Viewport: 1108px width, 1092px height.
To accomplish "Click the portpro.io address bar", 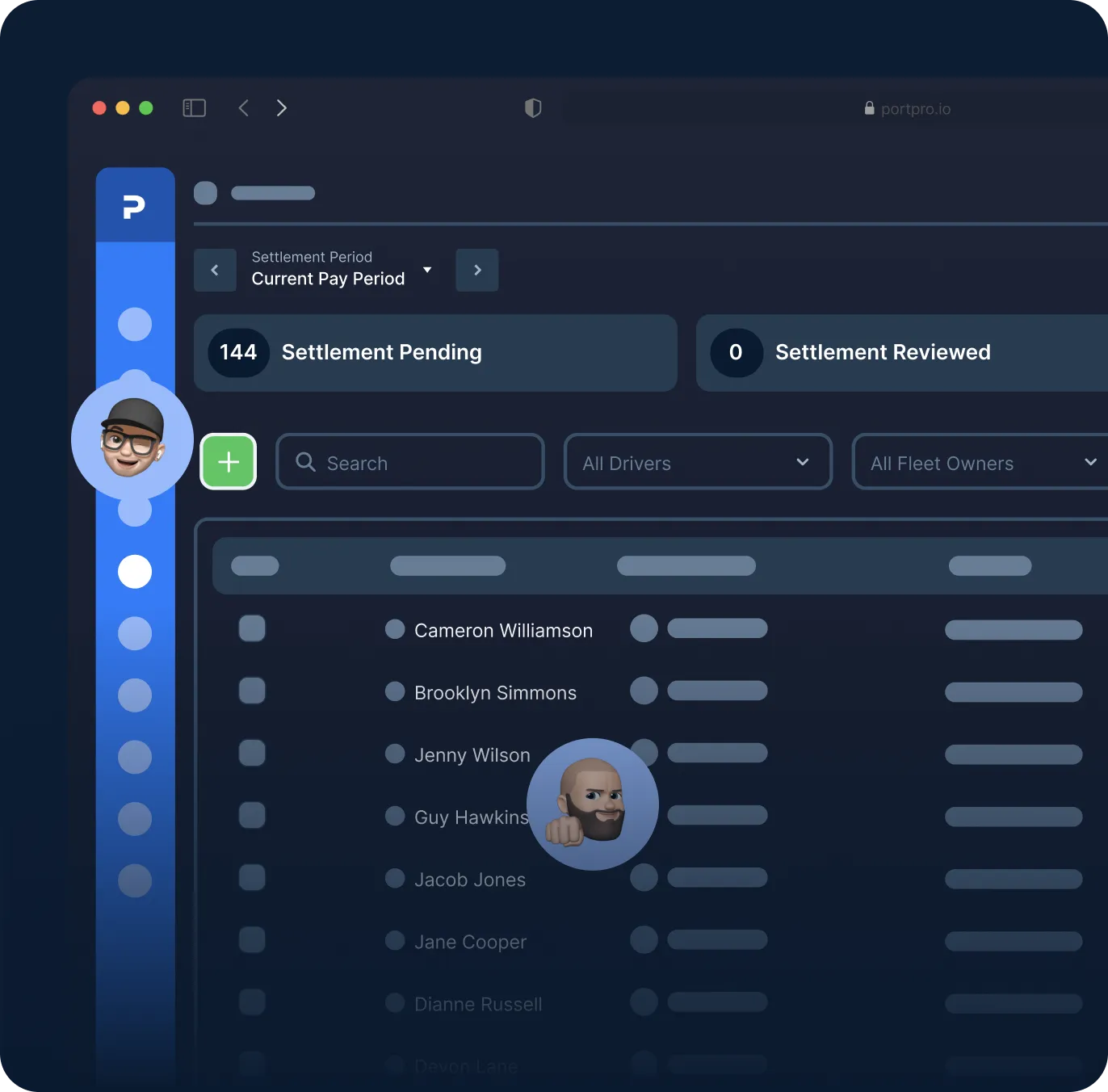I will (908, 109).
